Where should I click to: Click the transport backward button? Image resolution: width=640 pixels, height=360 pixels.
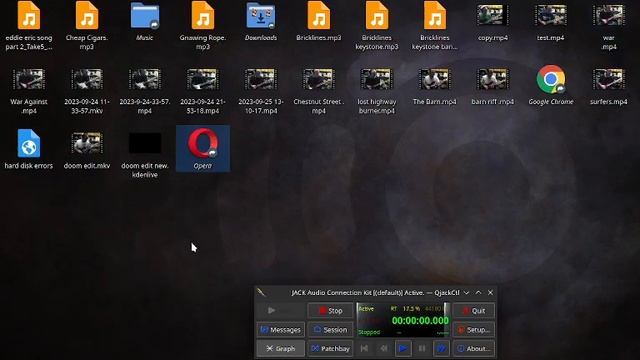click(384, 349)
